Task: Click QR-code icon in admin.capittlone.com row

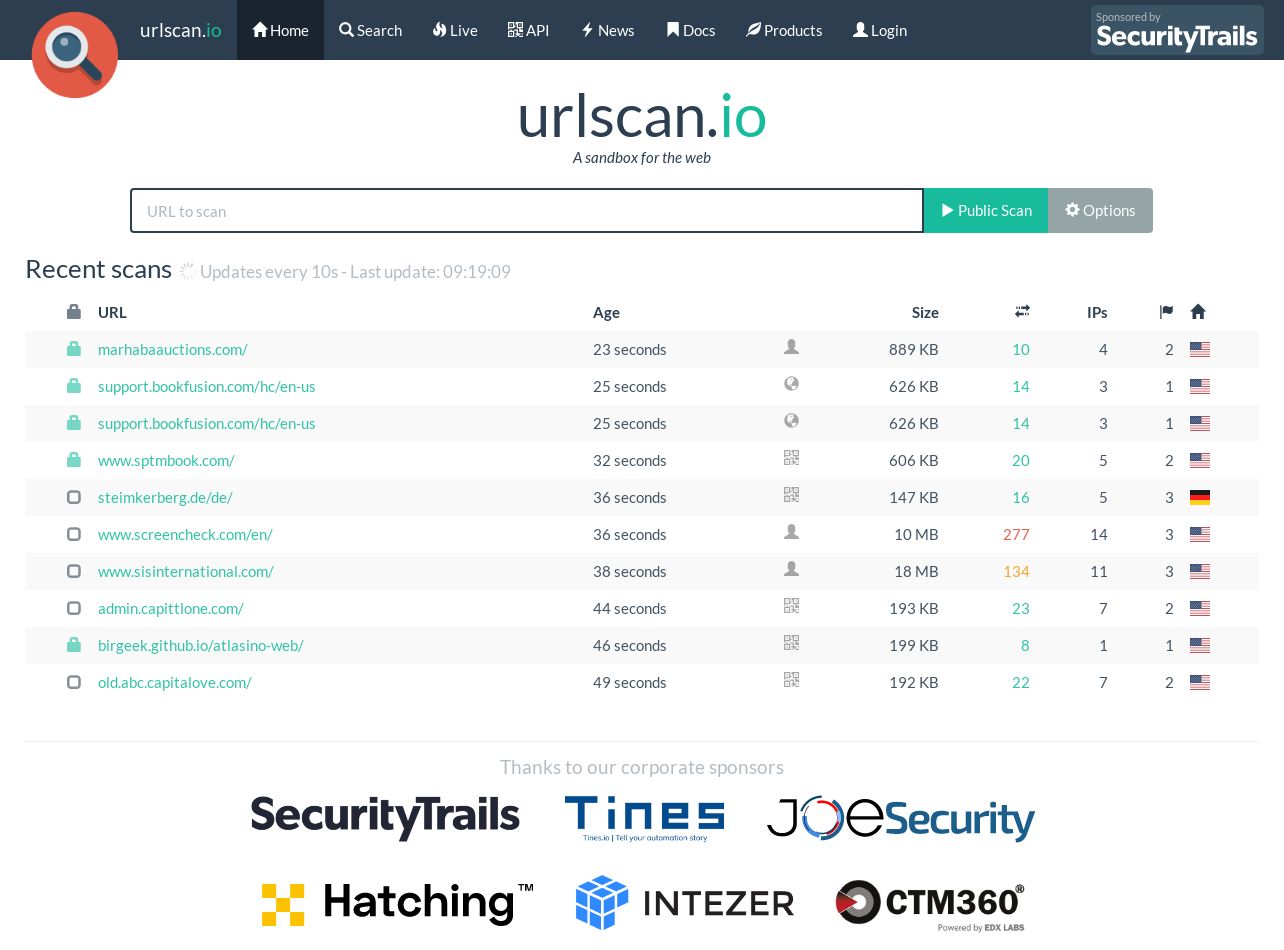Action: tap(791, 606)
